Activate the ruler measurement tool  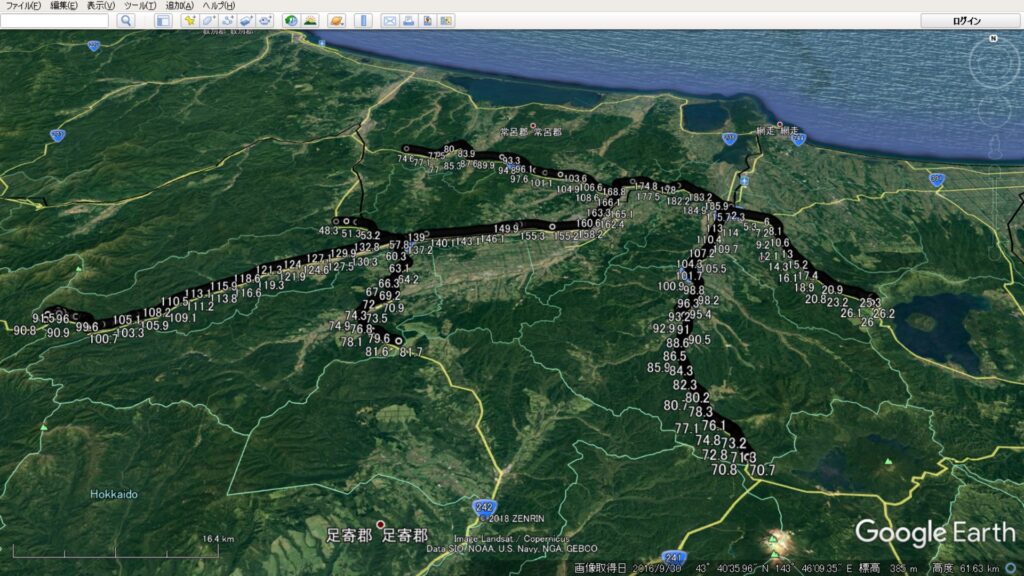363,20
